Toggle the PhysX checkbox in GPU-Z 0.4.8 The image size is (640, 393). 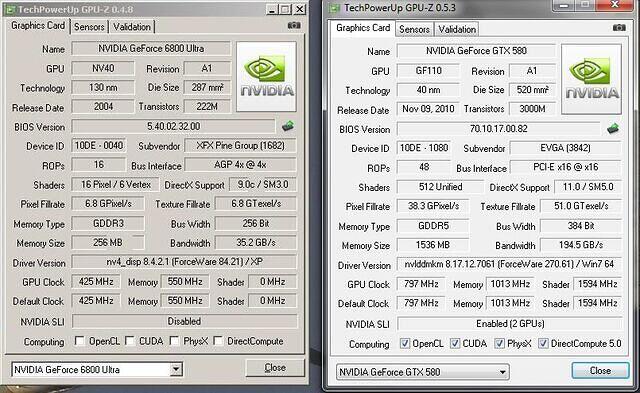tap(174, 341)
